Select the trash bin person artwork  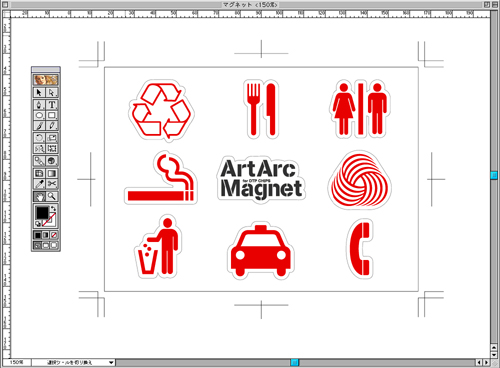(158, 247)
